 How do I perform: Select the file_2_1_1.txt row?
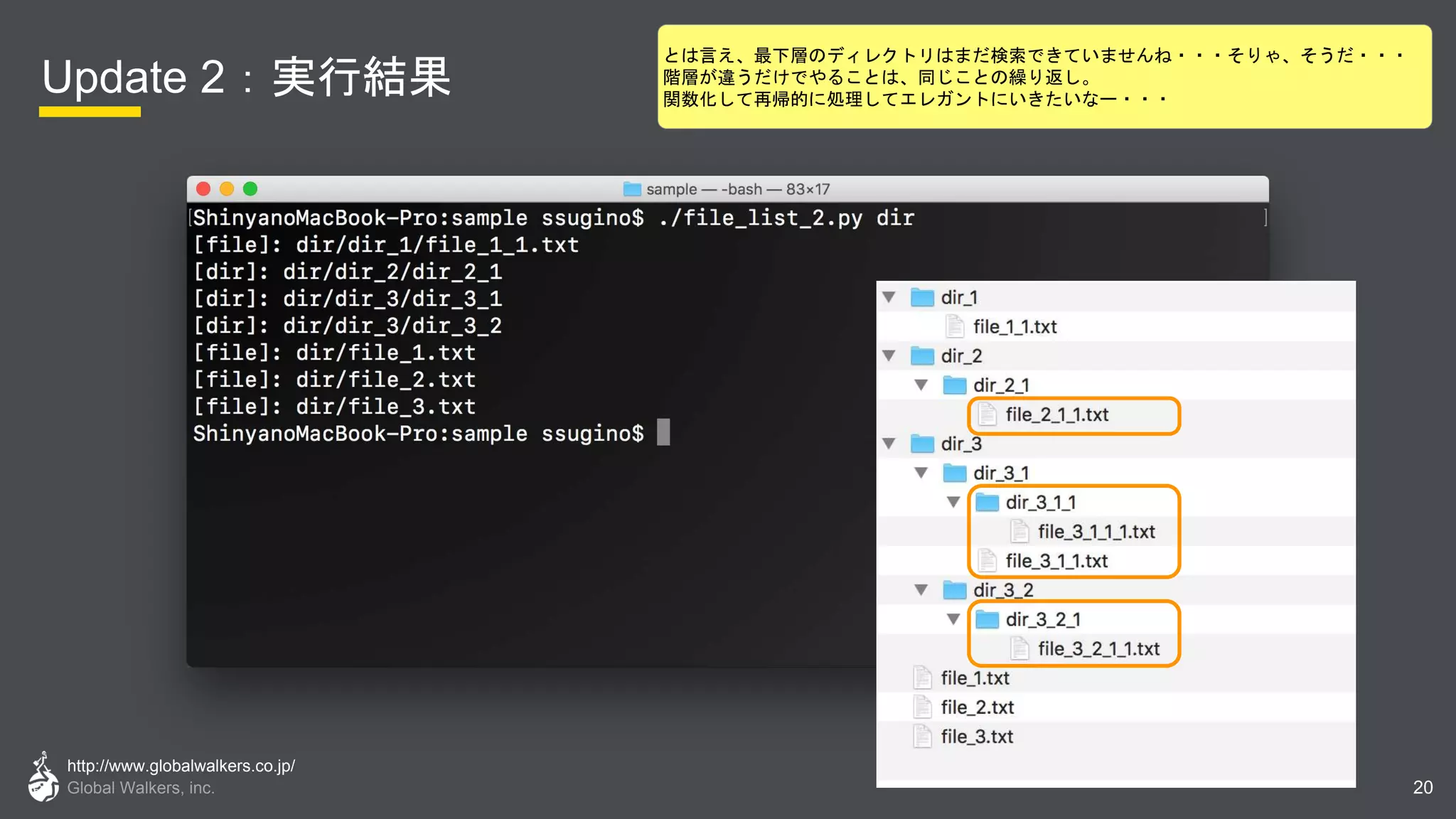tap(1115, 414)
